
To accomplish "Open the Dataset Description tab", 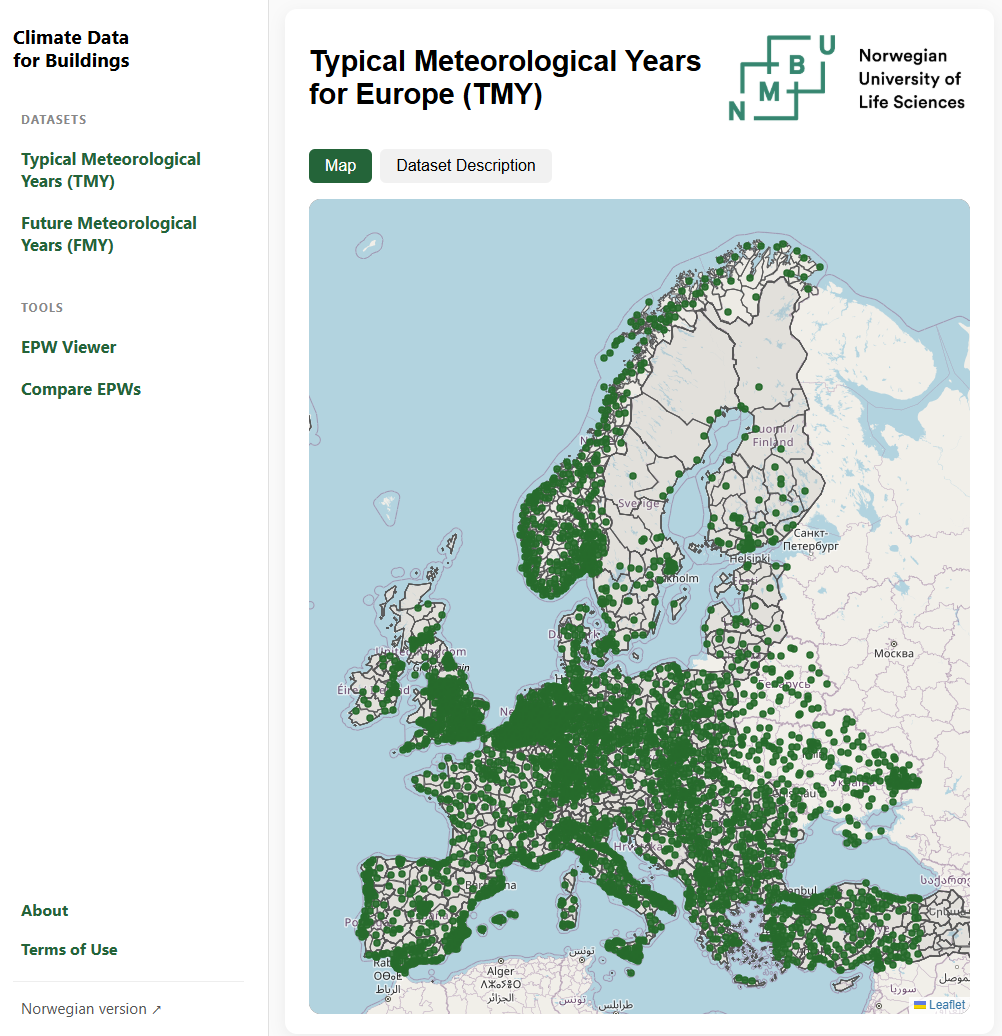I will pyautogui.click(x=465, y=166).
